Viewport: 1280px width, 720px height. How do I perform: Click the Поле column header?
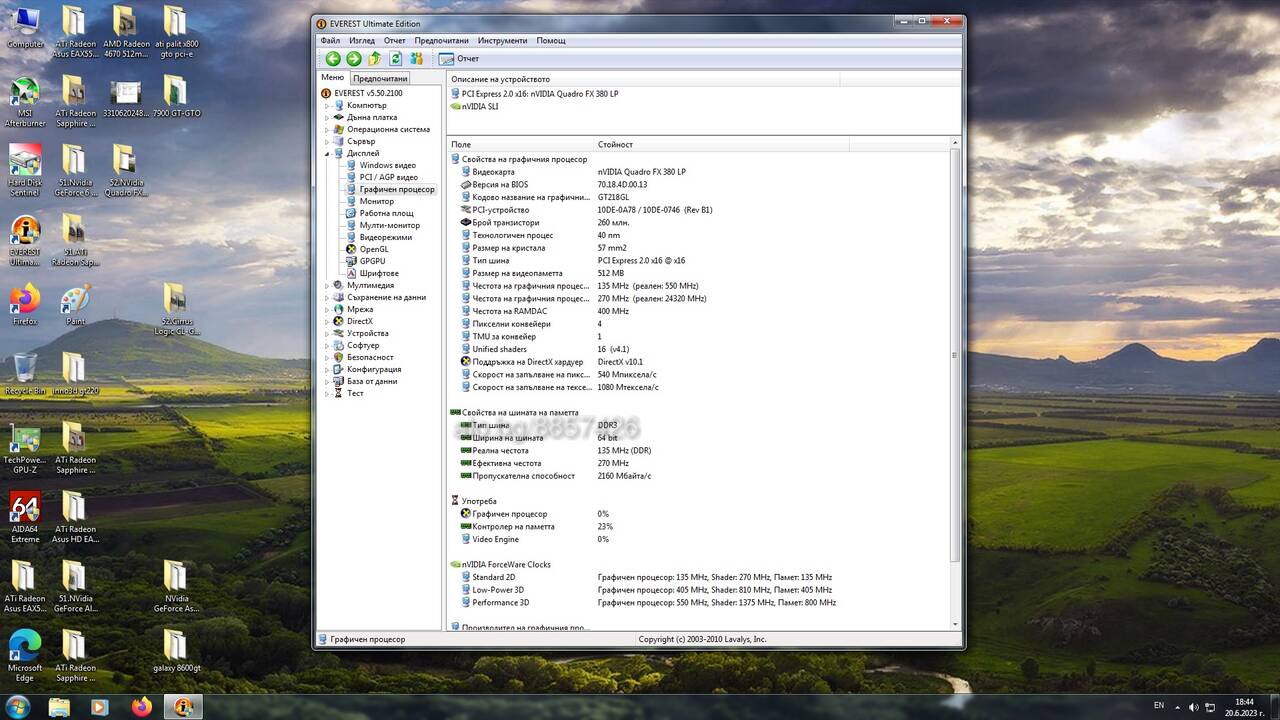pyautogui.click(x=520, y=145)
